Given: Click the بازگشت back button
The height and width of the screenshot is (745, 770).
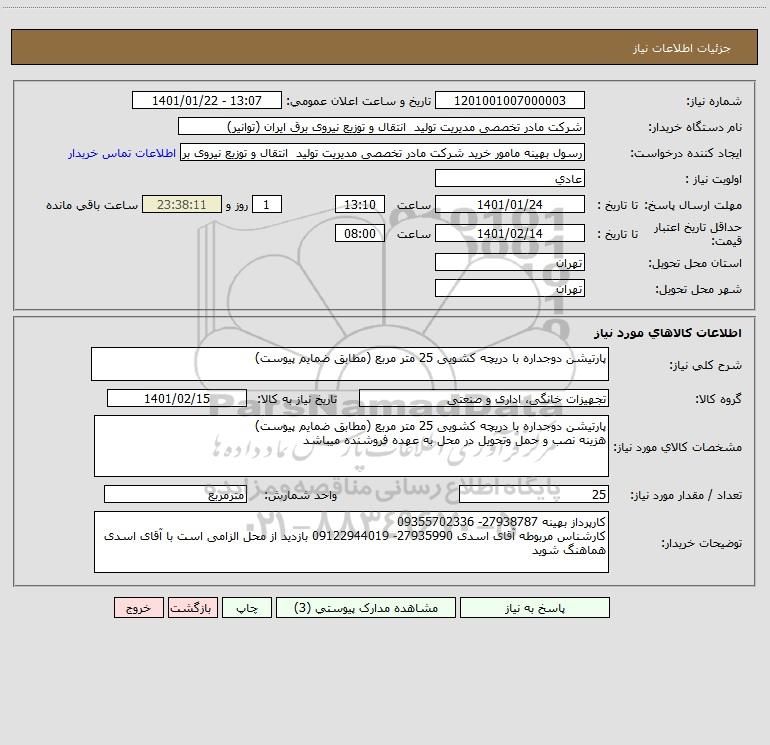Looking at the screenshot, I should 192,607.
